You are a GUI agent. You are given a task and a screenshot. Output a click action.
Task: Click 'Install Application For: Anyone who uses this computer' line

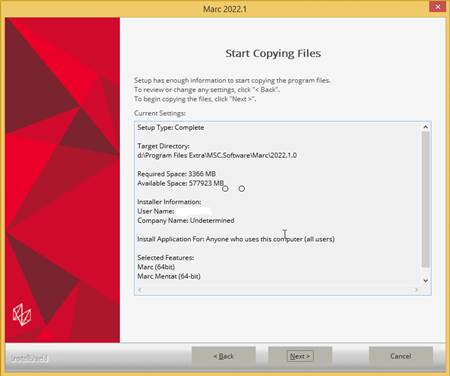tap(236, 239)
